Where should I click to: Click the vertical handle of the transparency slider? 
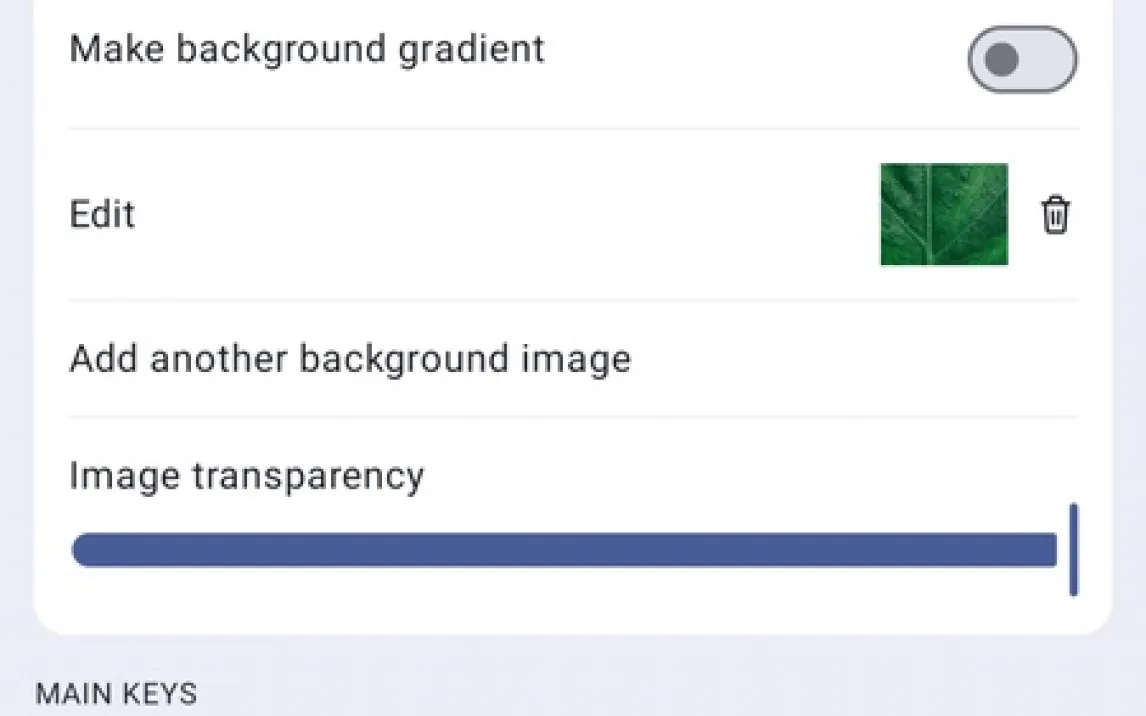point(1073,550)
